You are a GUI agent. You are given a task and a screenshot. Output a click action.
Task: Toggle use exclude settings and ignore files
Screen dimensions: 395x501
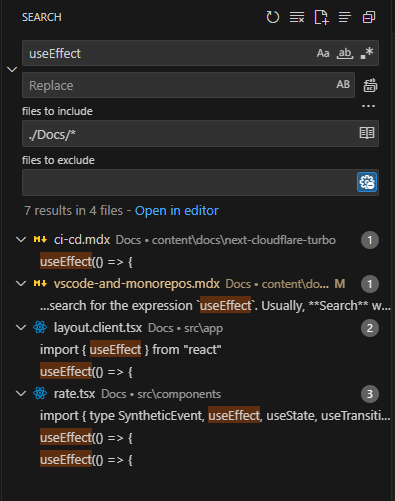[367, 182]
